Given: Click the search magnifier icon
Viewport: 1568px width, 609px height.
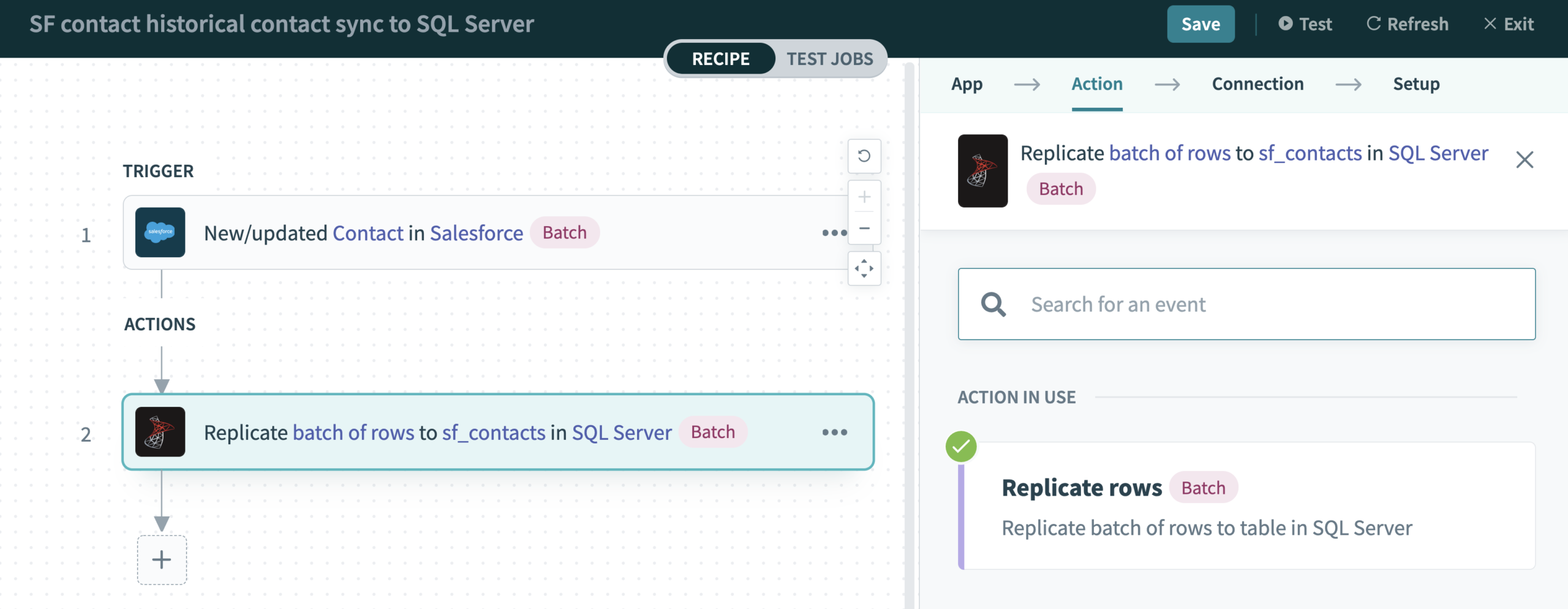Looking at the screenshot, I should pyautogui.click(x=993, y=304).
